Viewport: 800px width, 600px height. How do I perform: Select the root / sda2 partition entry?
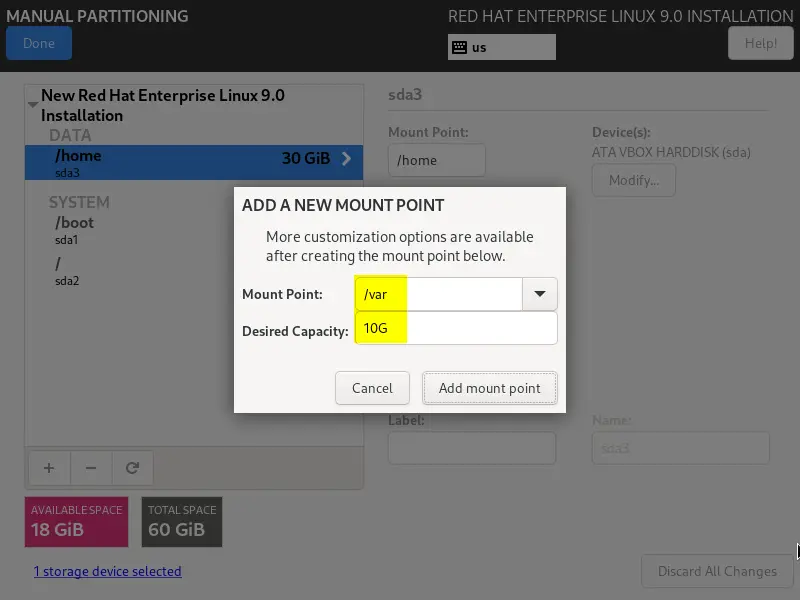(x=194, y=271)
